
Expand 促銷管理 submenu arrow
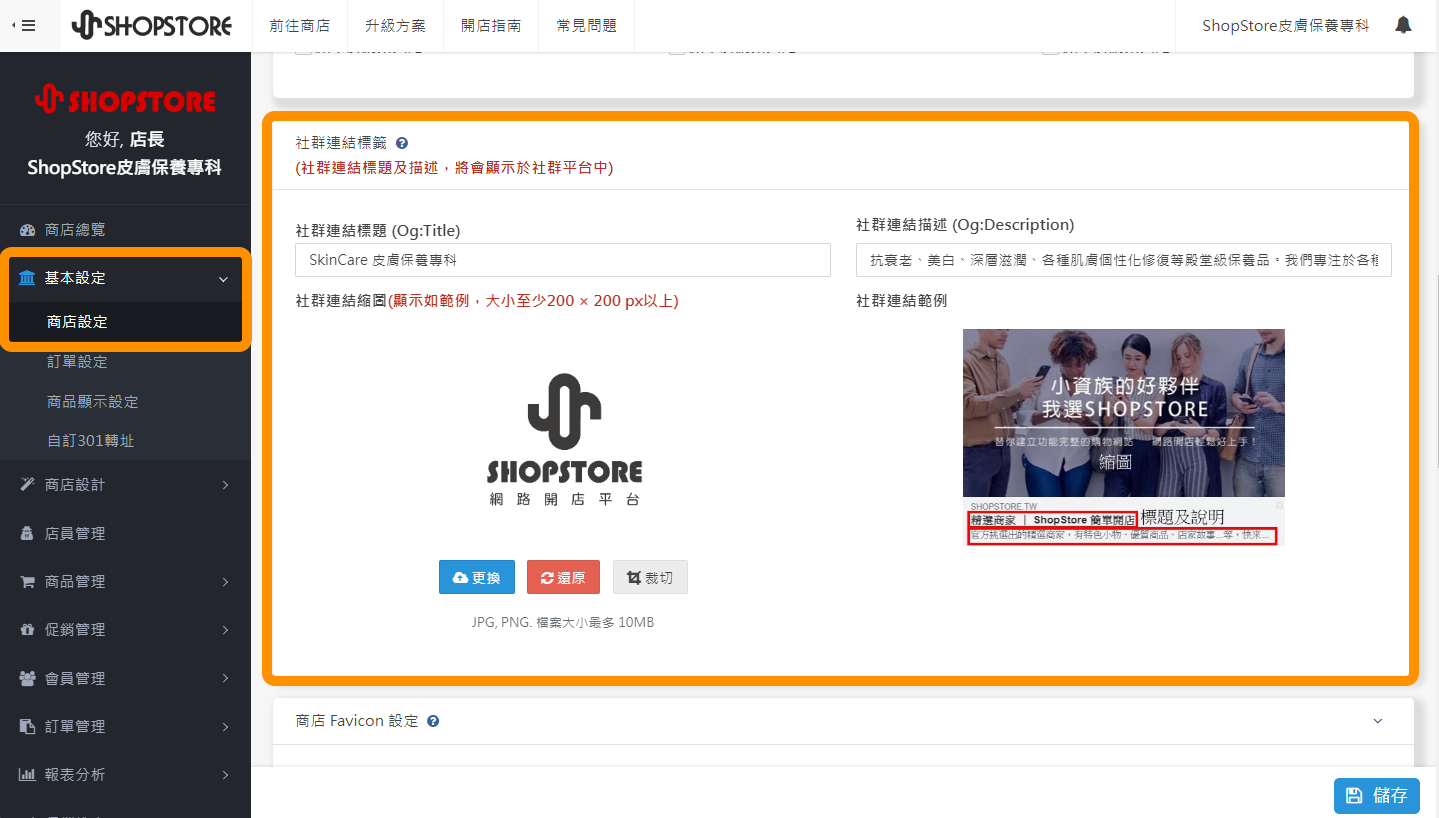(x=225, y=630)
